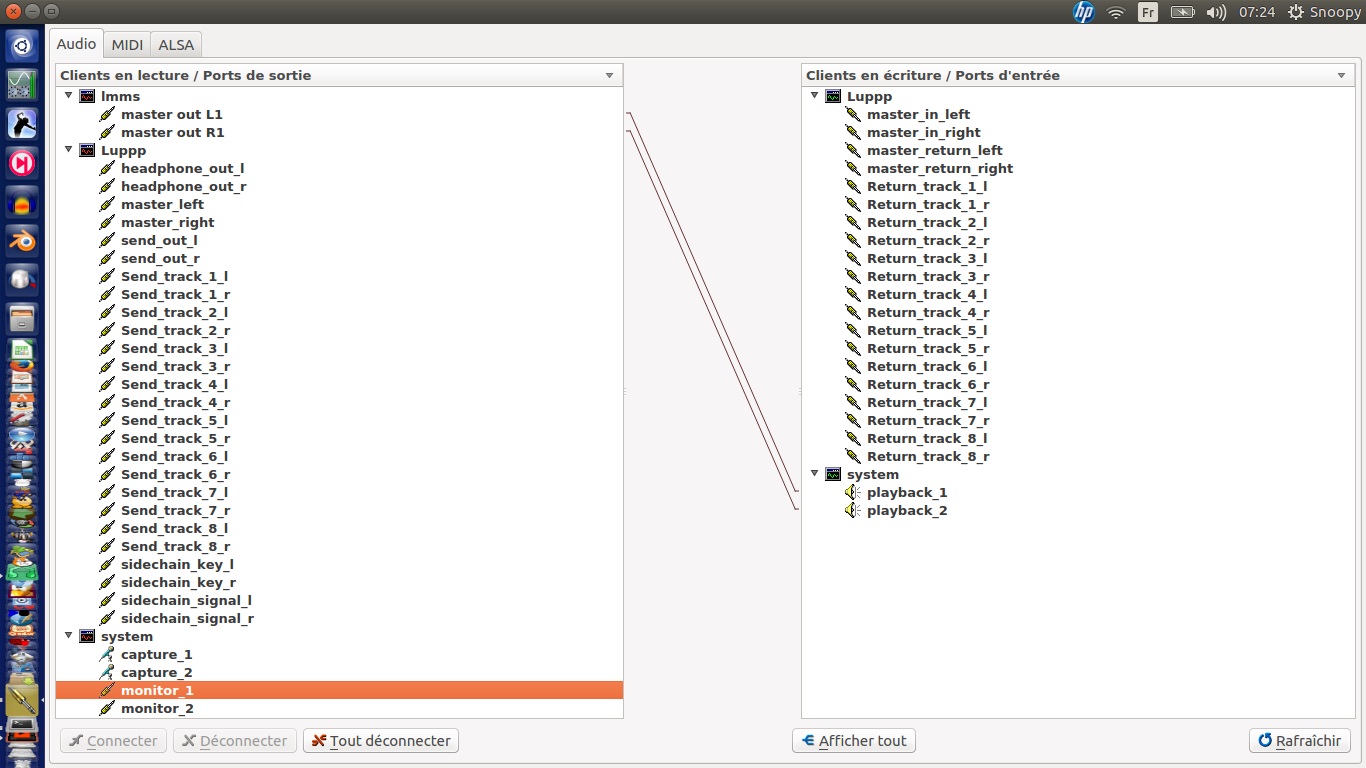Launch Audacity from the dock
This screenshot has height=768, width=1366.
22,202
